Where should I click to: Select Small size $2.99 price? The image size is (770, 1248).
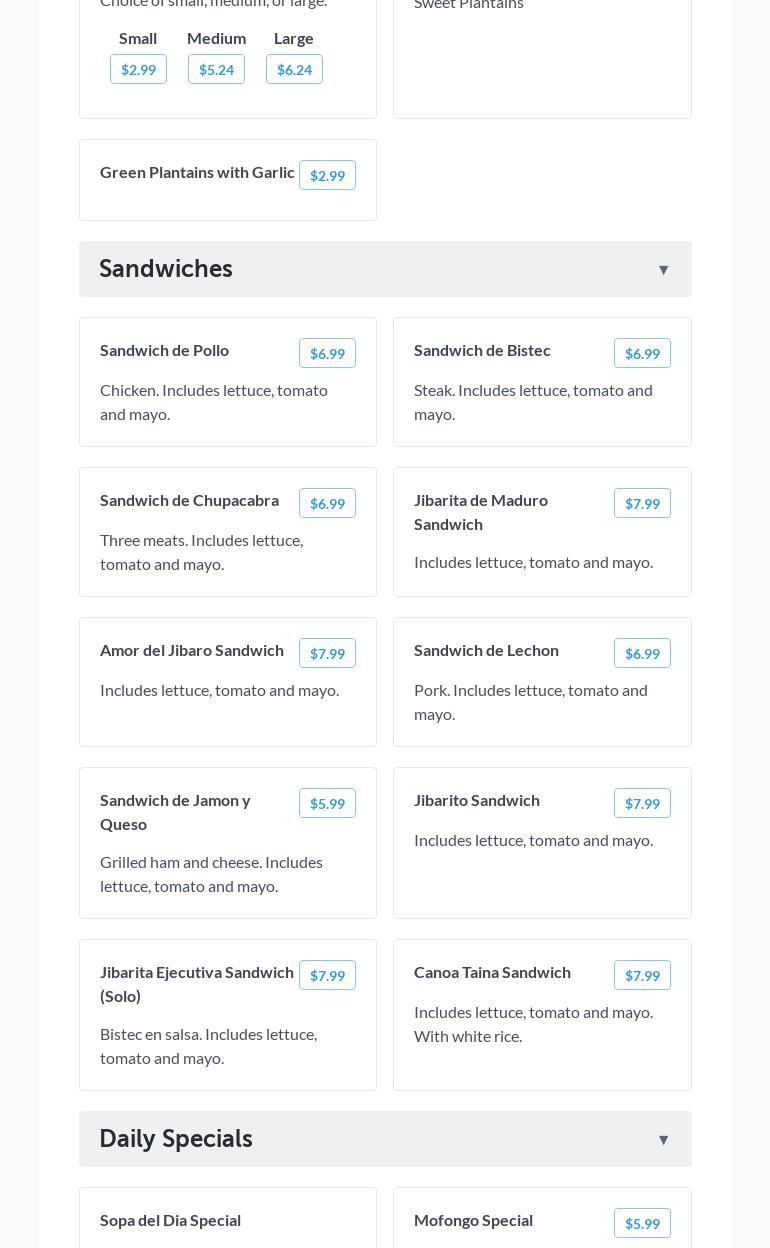tap(138, 69)
